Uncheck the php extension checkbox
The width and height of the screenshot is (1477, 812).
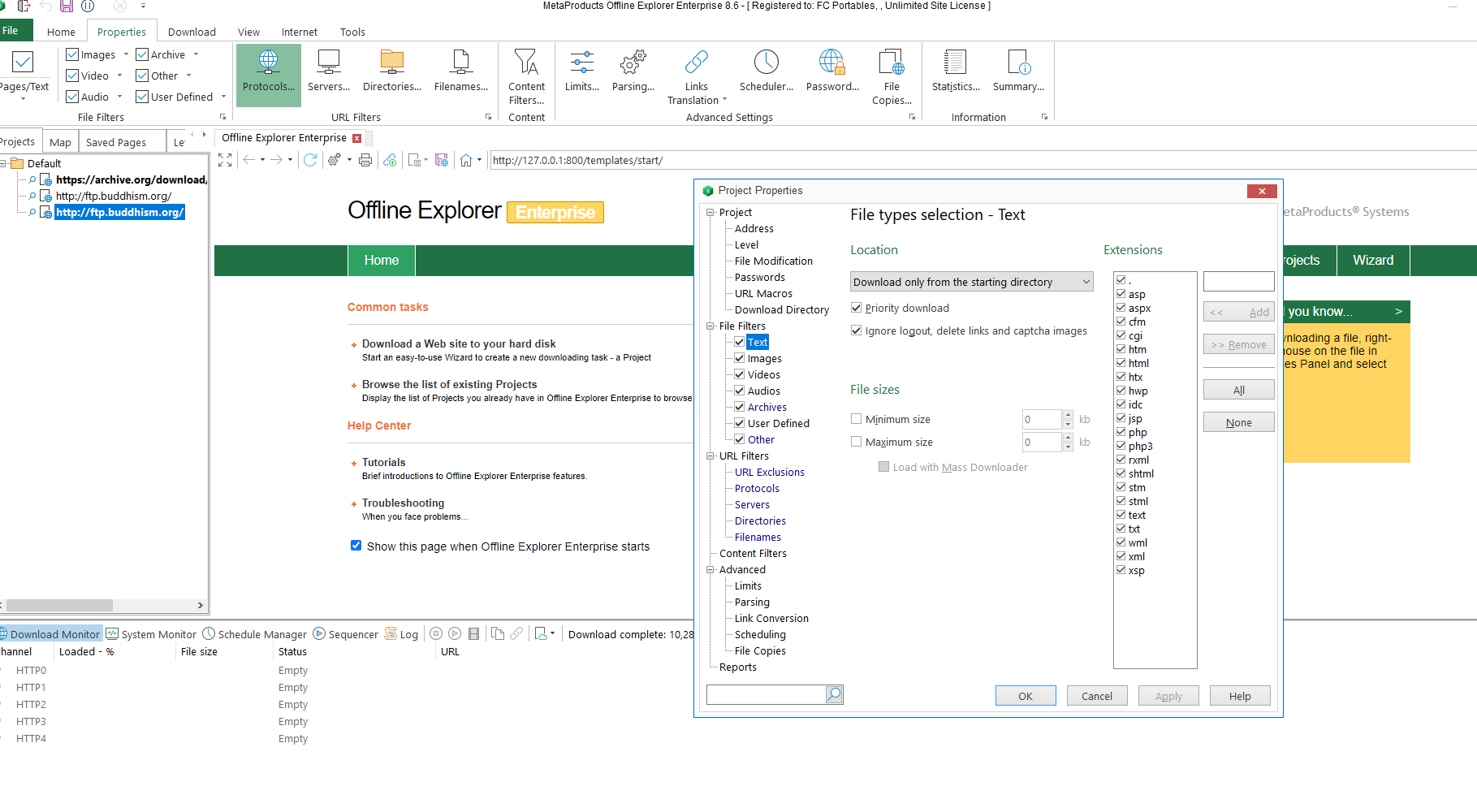[x=1121, y=432]
